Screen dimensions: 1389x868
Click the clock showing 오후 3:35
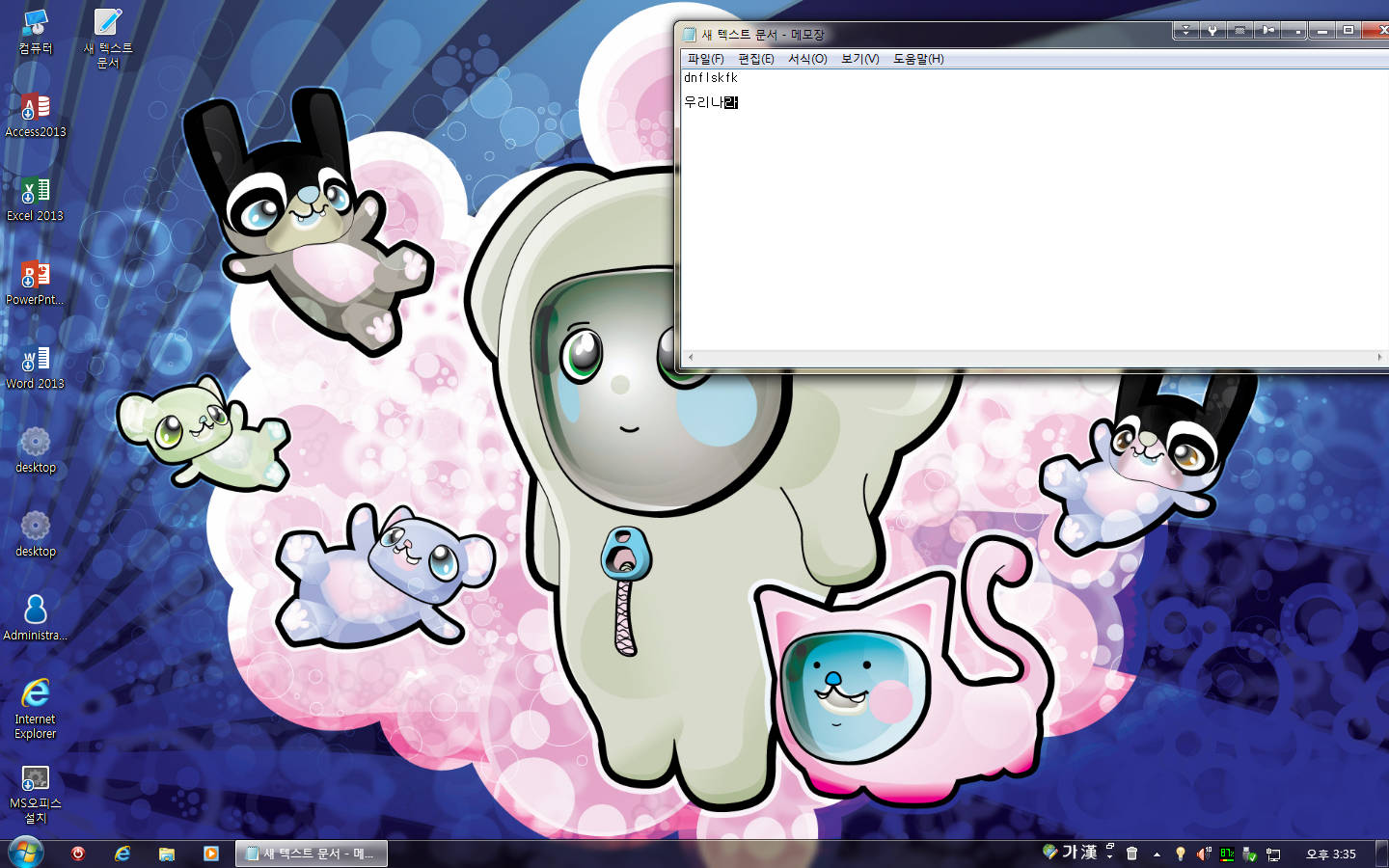tap(1330, 854)
